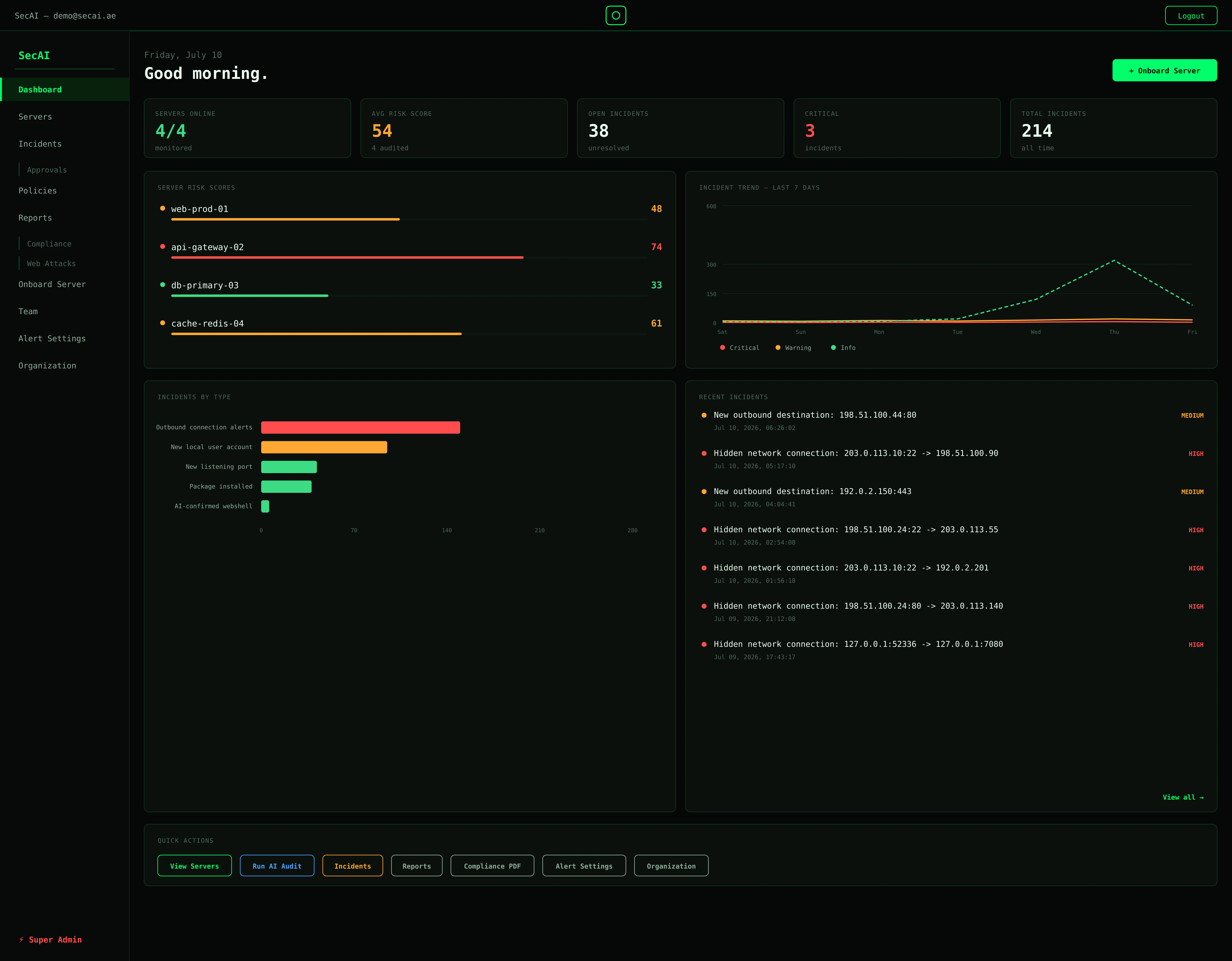The width and height of the screenshot is (1232, 961).
Task: Click the Organization quick action button
Action: pos(671,866)
